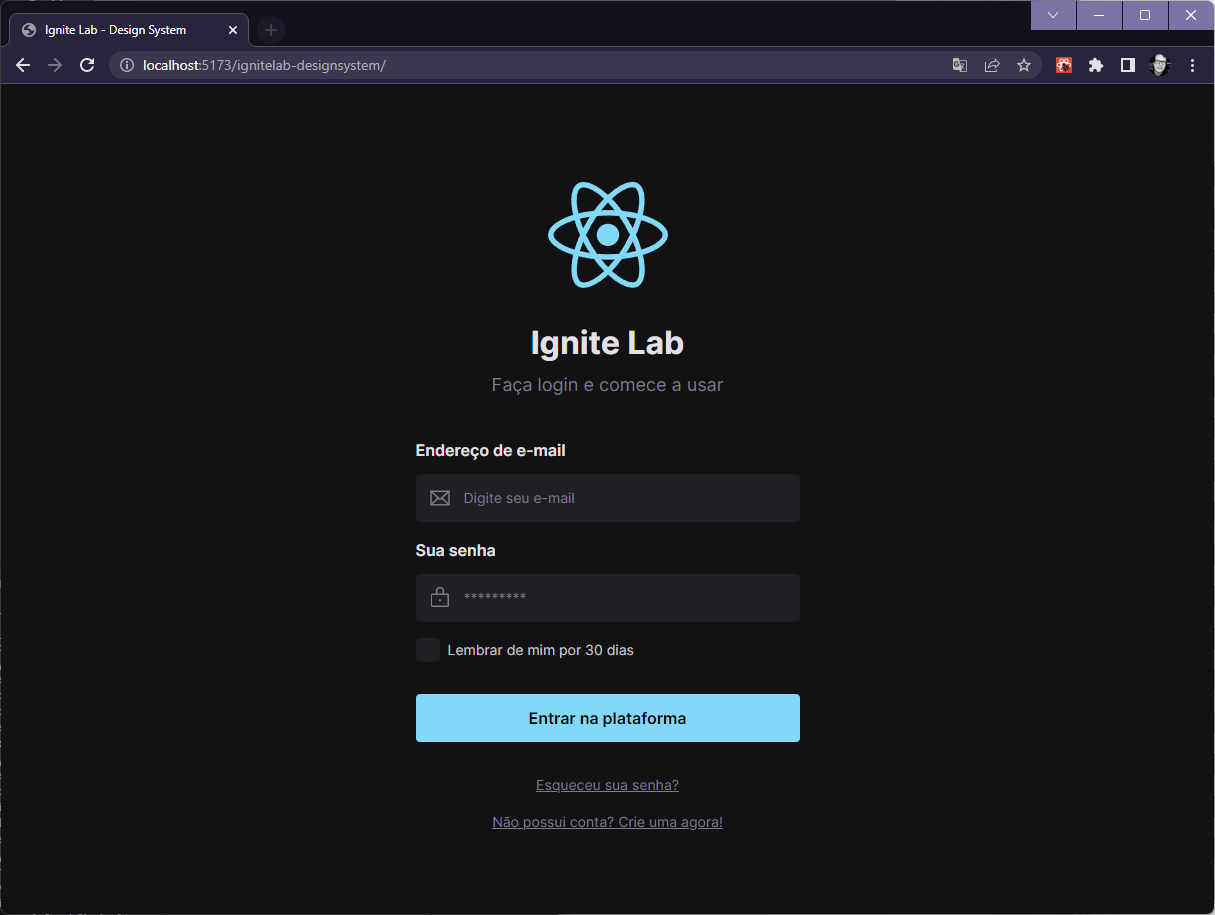Focus the password input field
Screen dimensions: 1215x915
point(608,598)
